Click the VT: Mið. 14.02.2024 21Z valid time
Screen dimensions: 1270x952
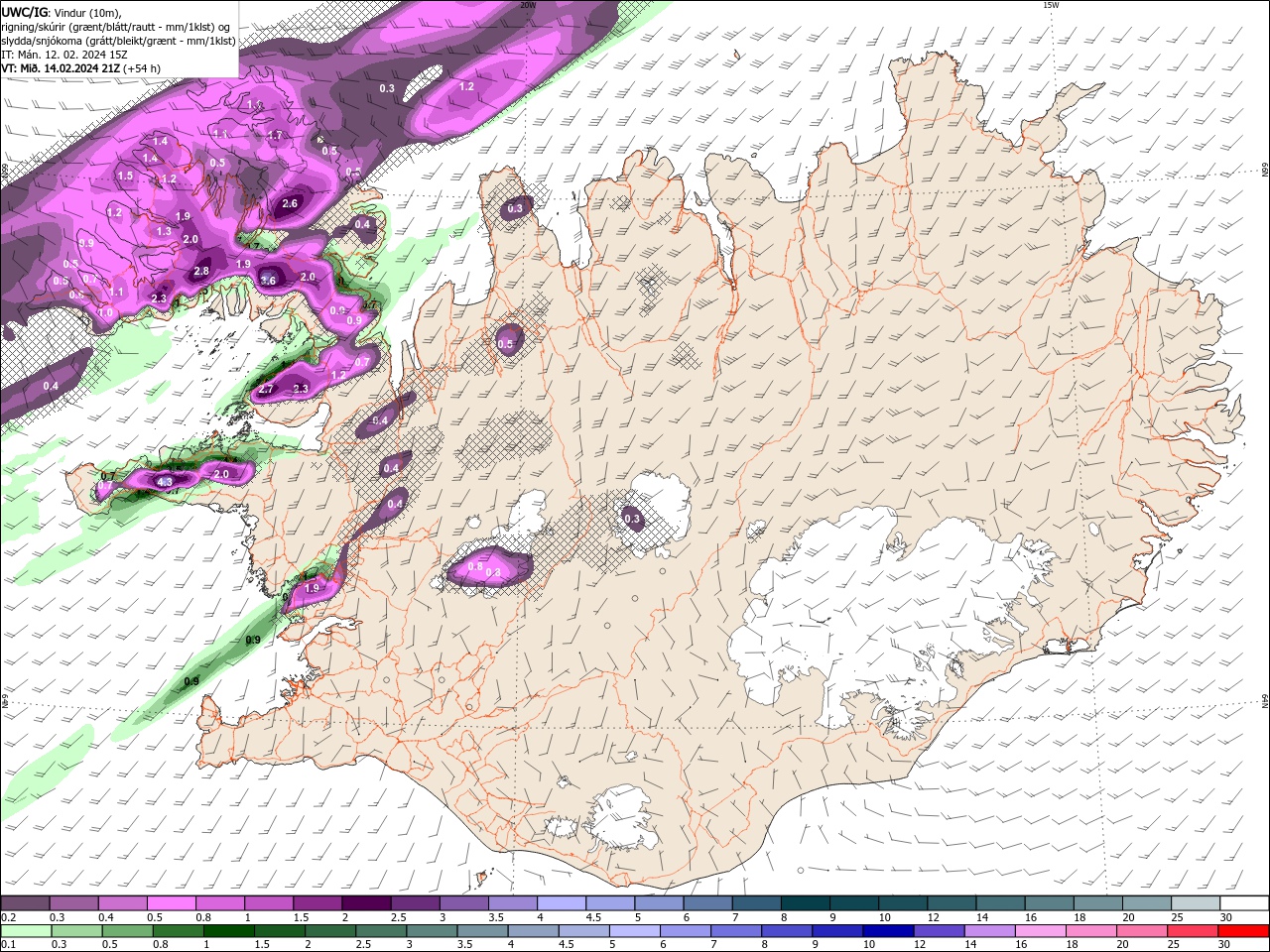coord(60,68)
